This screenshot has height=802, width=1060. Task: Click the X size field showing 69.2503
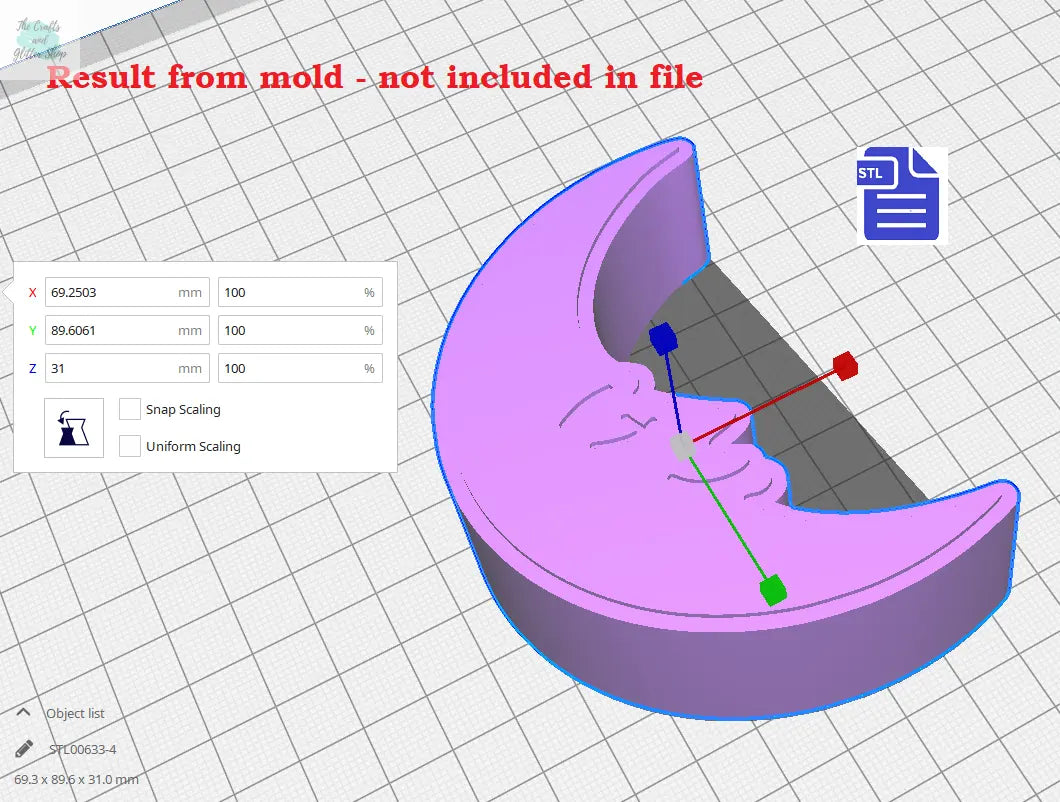tap(112, 293)
